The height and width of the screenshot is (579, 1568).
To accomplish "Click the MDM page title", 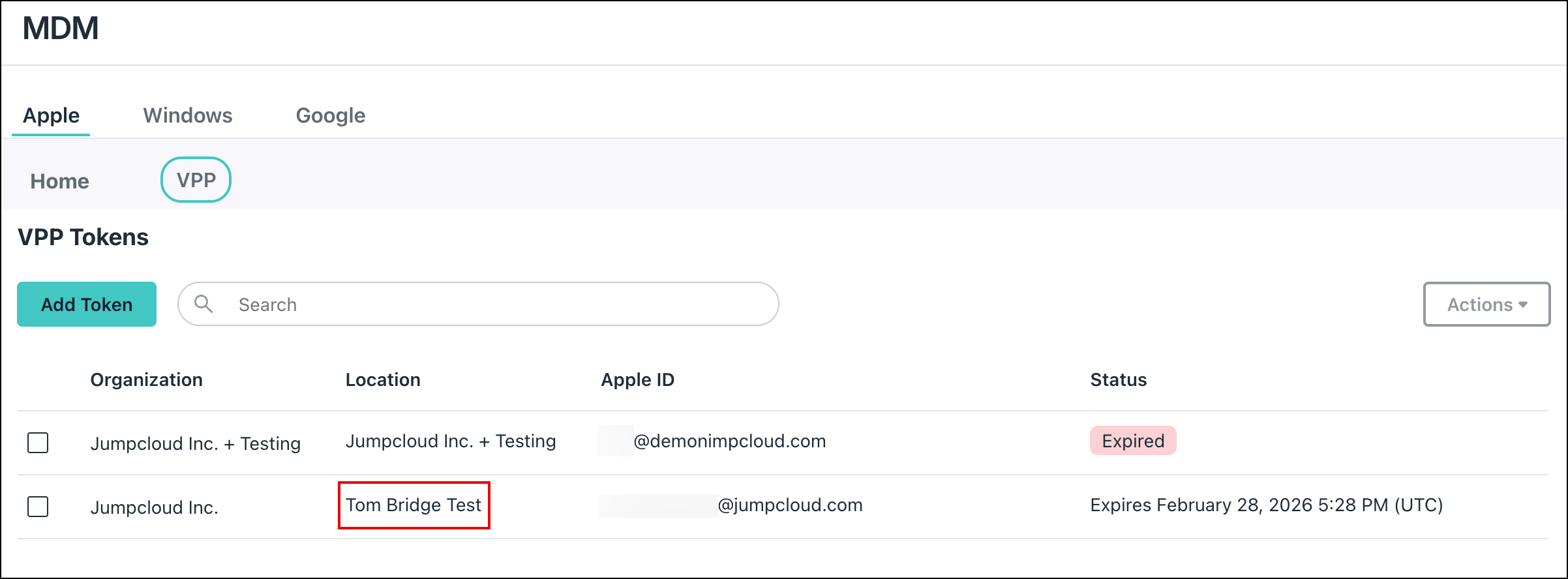I will (x=60, y=29).
